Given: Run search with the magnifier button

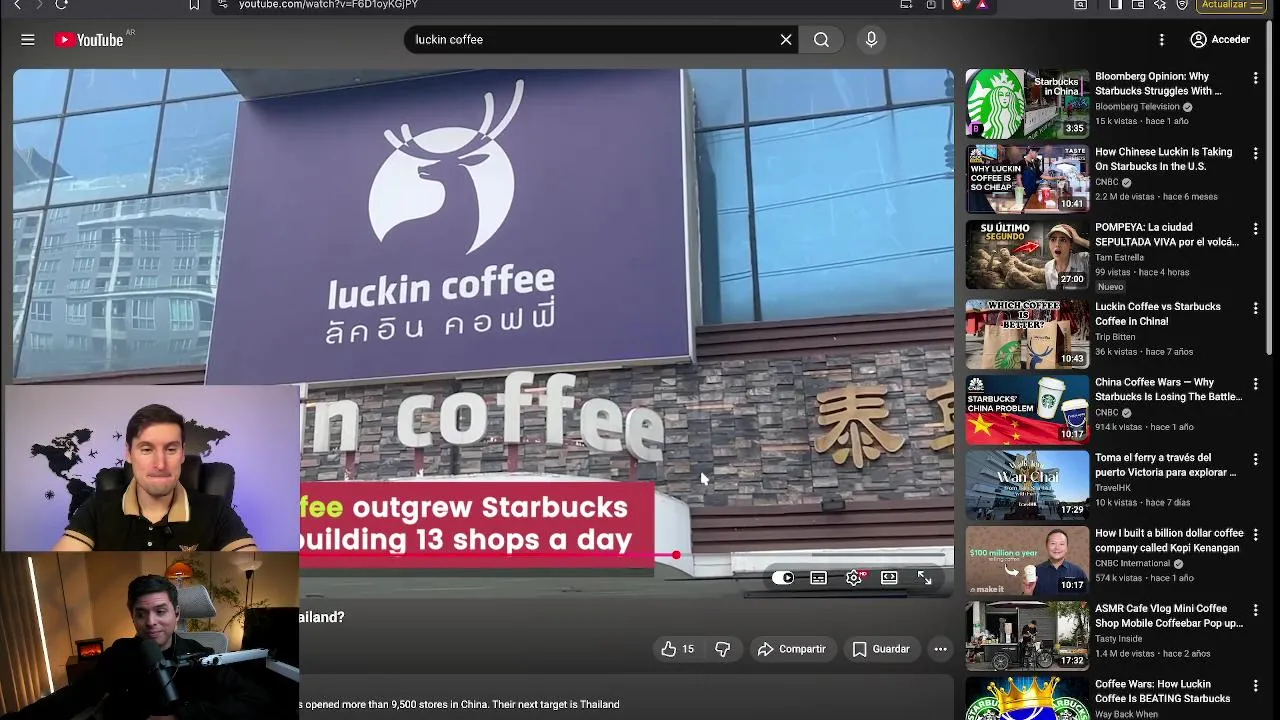Looking at the screenshot, I should (821, 40).
